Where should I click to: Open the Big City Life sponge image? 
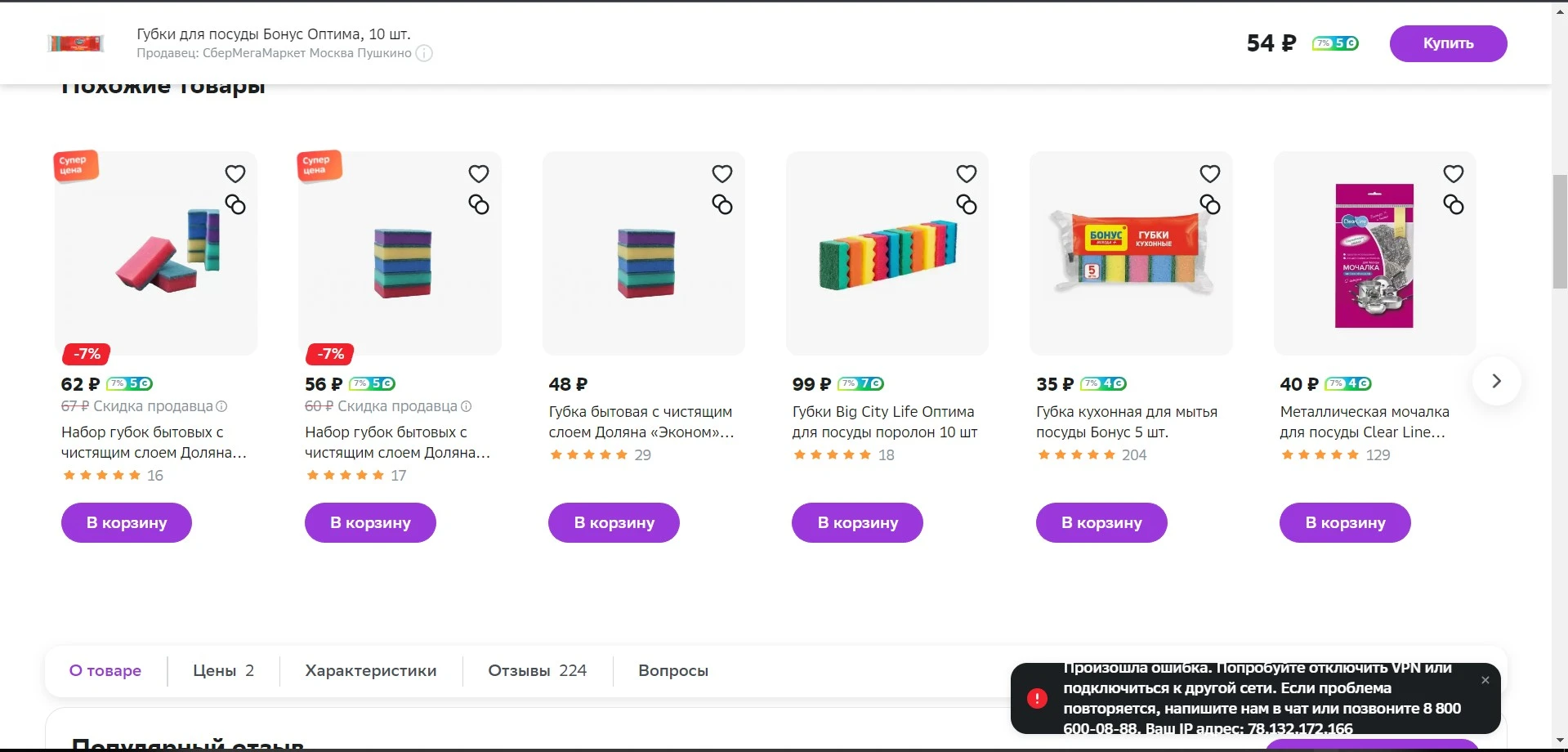point(887,253)
